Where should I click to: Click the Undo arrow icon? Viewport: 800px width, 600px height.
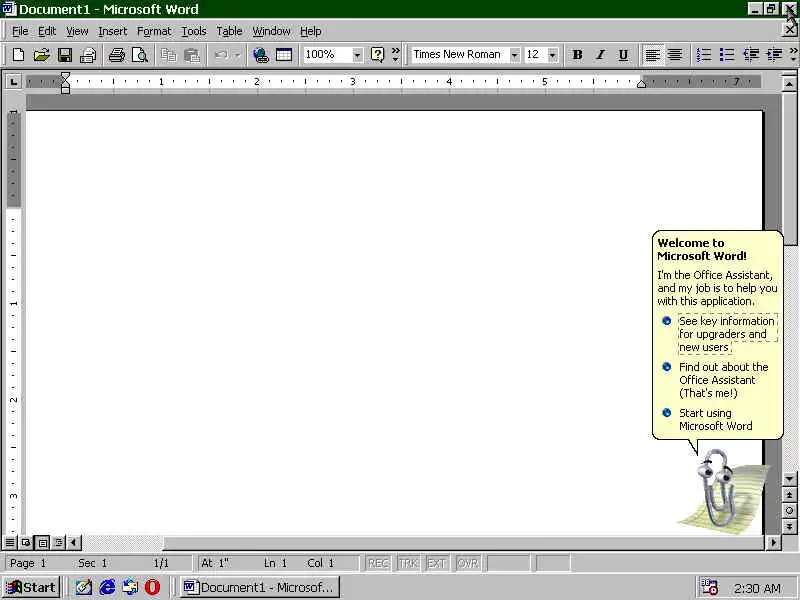(221, 55)
